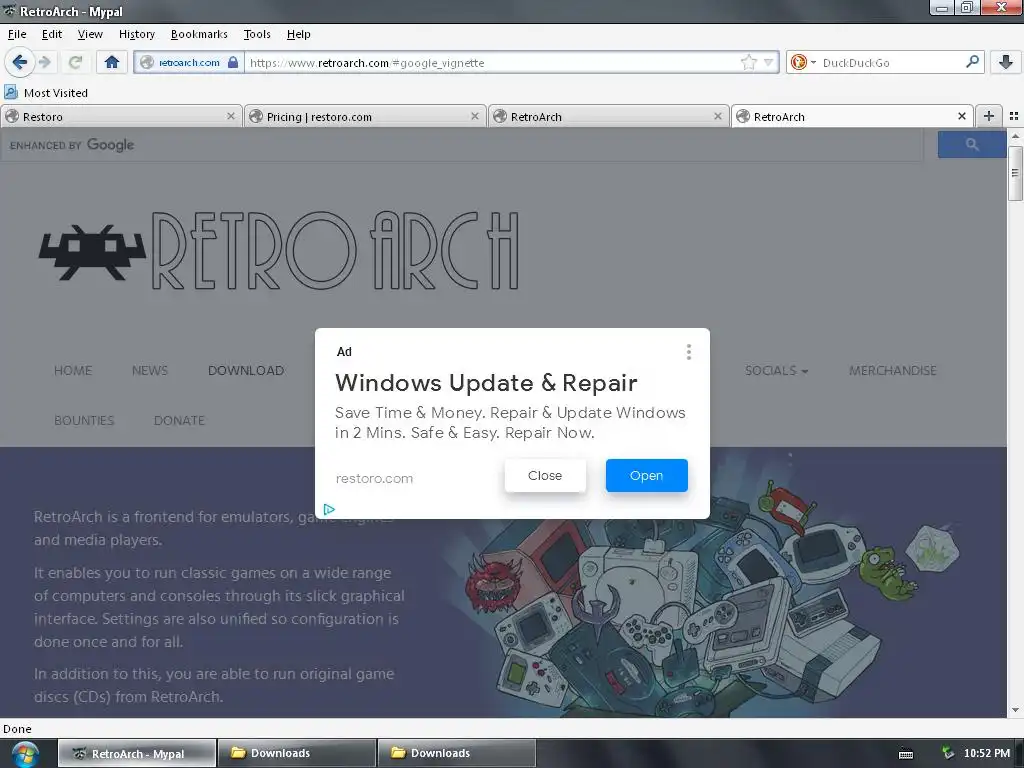Click the DuckDuckGo search field
The image size is (1024, 768).
click(x=891, y=63)
